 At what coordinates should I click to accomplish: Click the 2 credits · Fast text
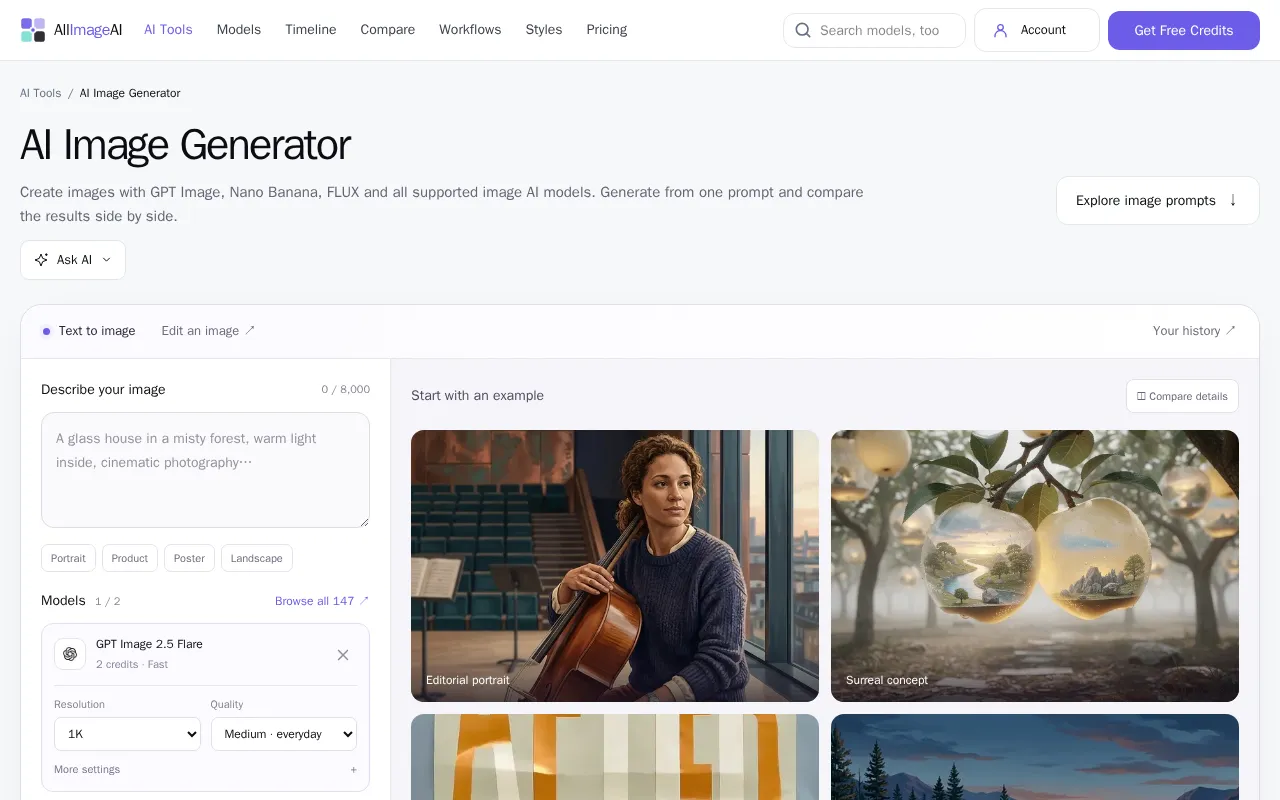(132, 664)
